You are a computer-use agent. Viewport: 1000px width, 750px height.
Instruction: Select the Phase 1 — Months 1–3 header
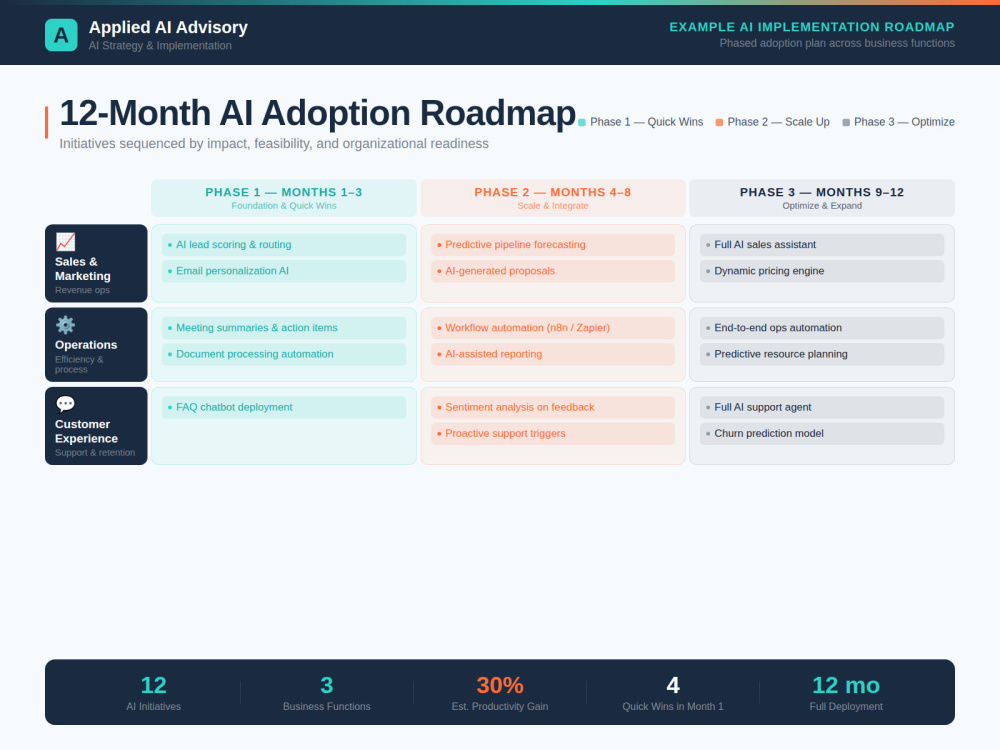pyautogui.click(x=284, y=198)
